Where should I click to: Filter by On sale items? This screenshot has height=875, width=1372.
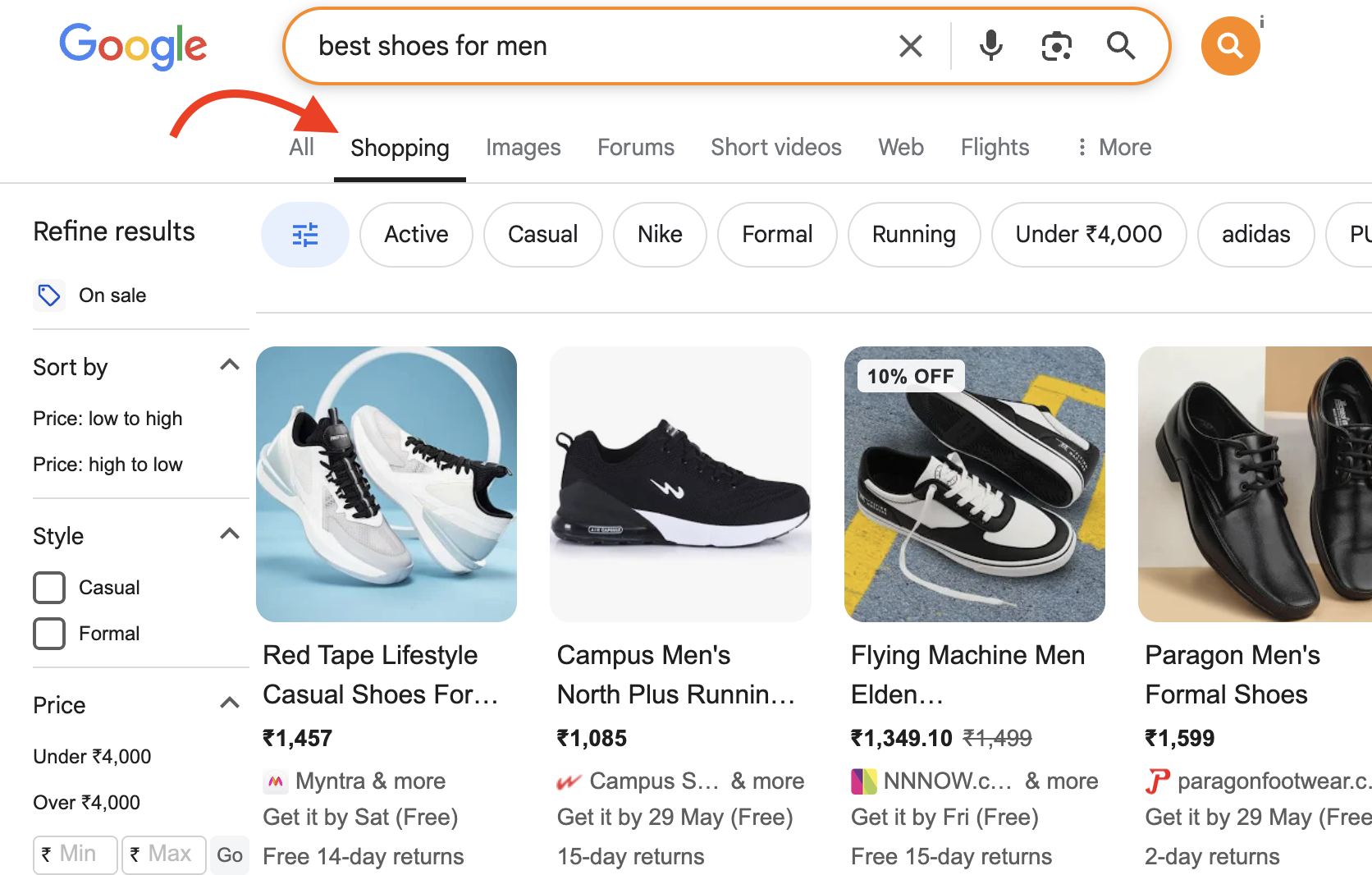click(x=112, y=295)
